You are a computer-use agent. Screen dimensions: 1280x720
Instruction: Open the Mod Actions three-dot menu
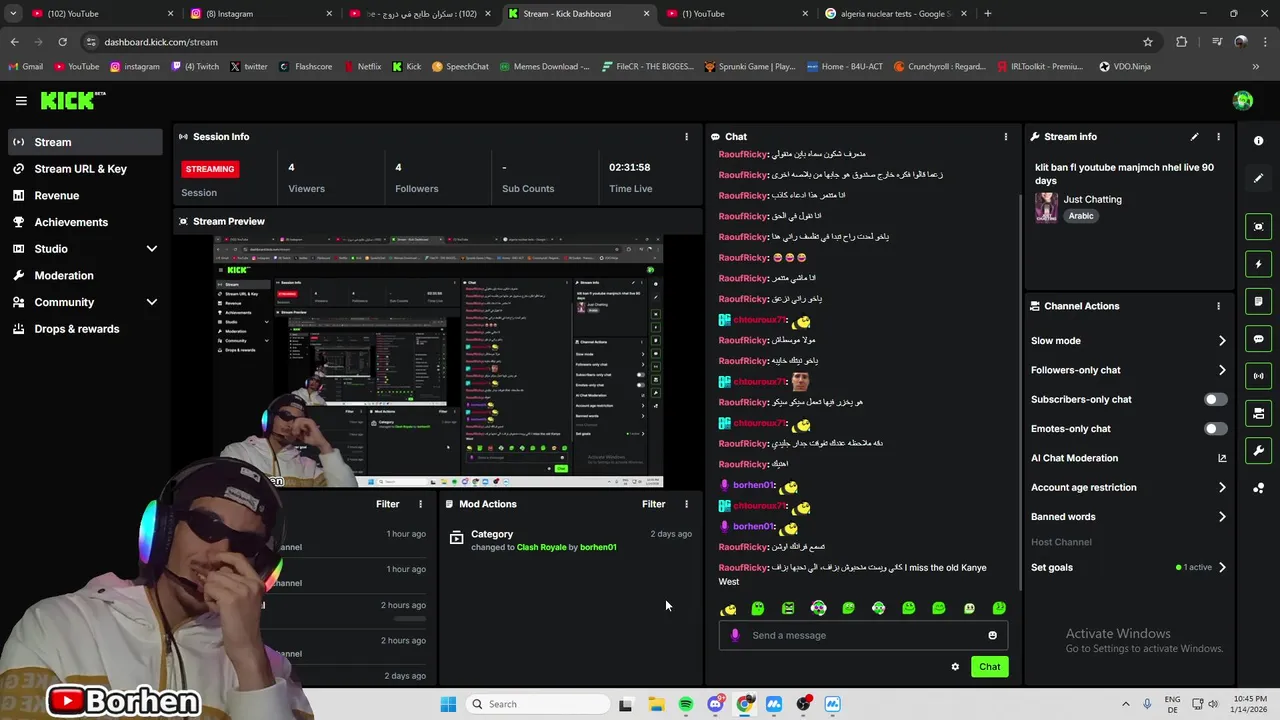686,504
